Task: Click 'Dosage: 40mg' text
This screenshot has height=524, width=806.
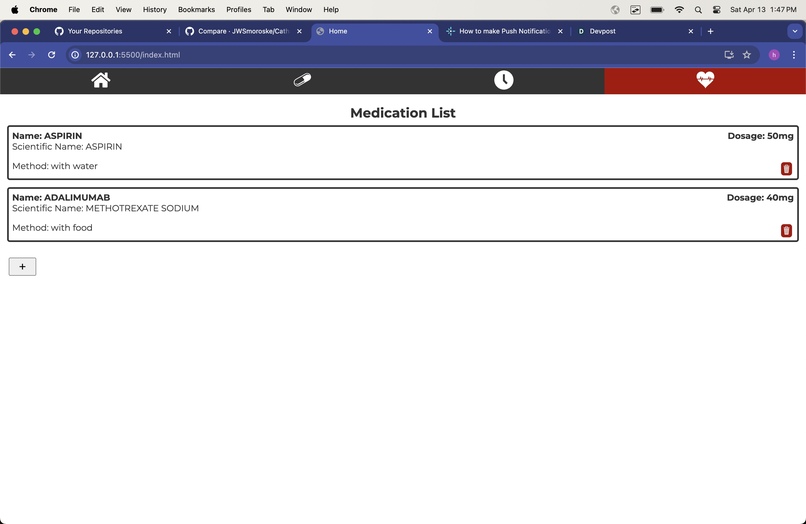Action: [x=760, y=197]
